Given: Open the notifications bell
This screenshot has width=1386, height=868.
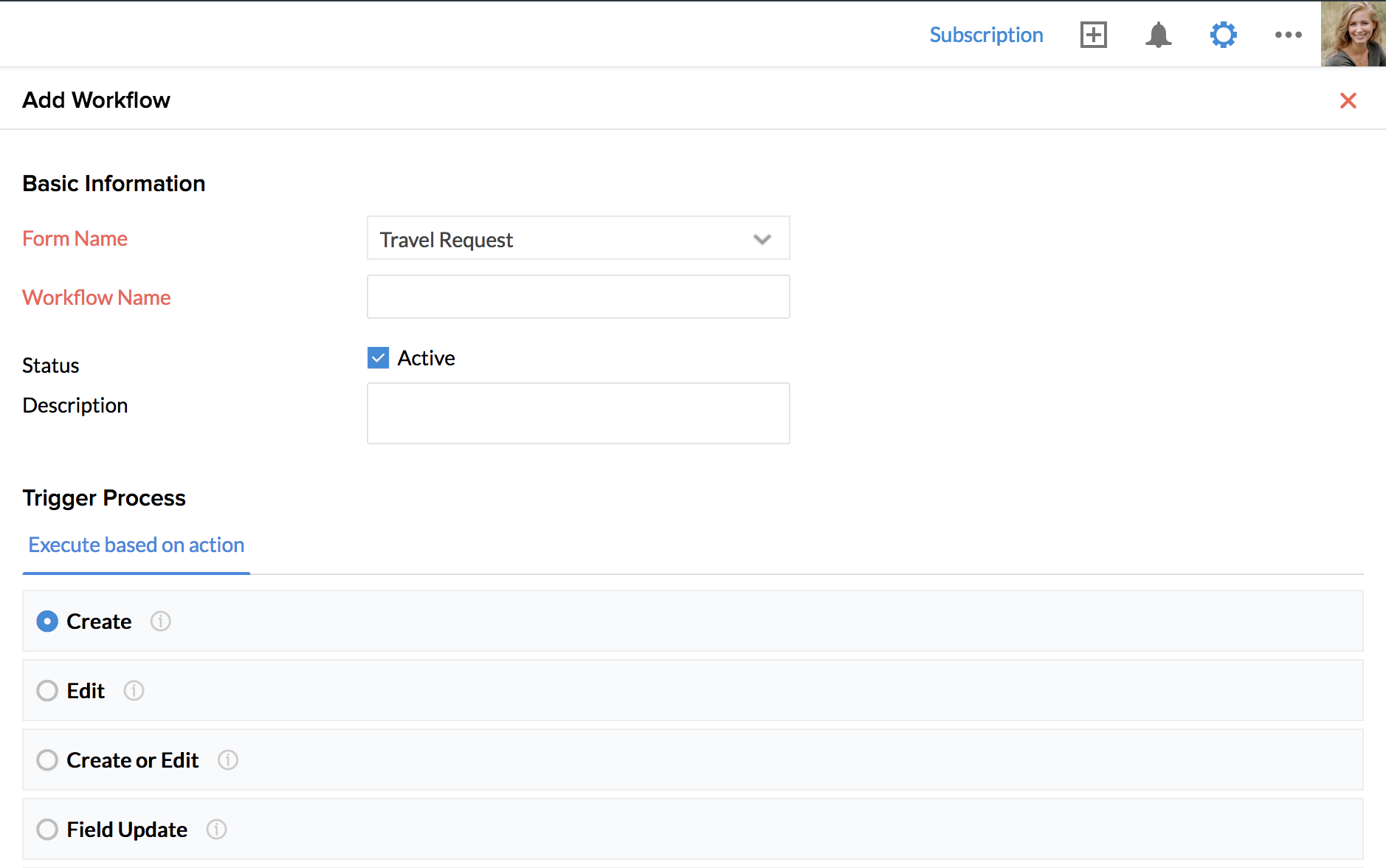Looking at the screenshot, I should coord(1158,35).
